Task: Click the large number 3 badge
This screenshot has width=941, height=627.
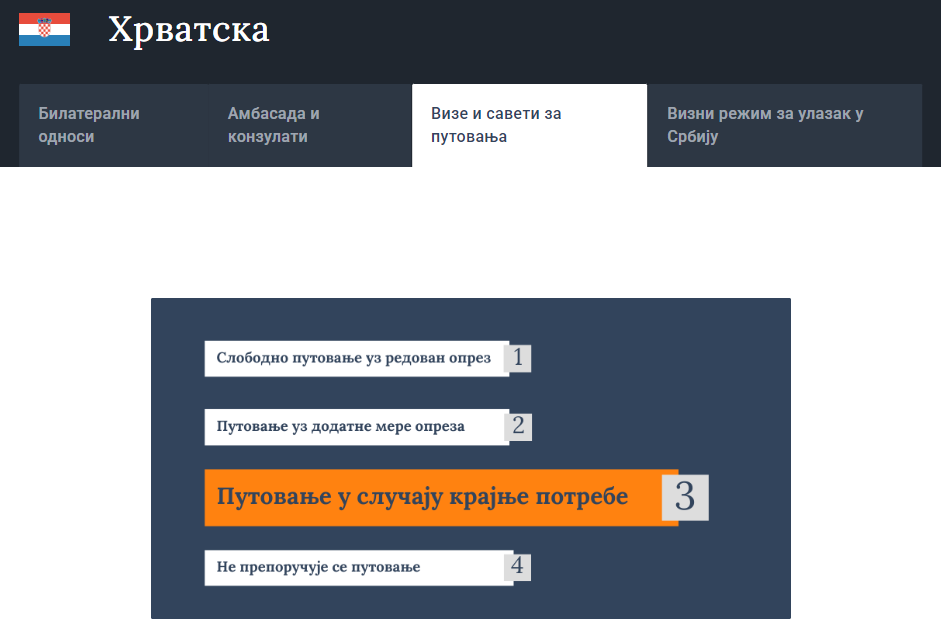Action: [x=685, y=497]
